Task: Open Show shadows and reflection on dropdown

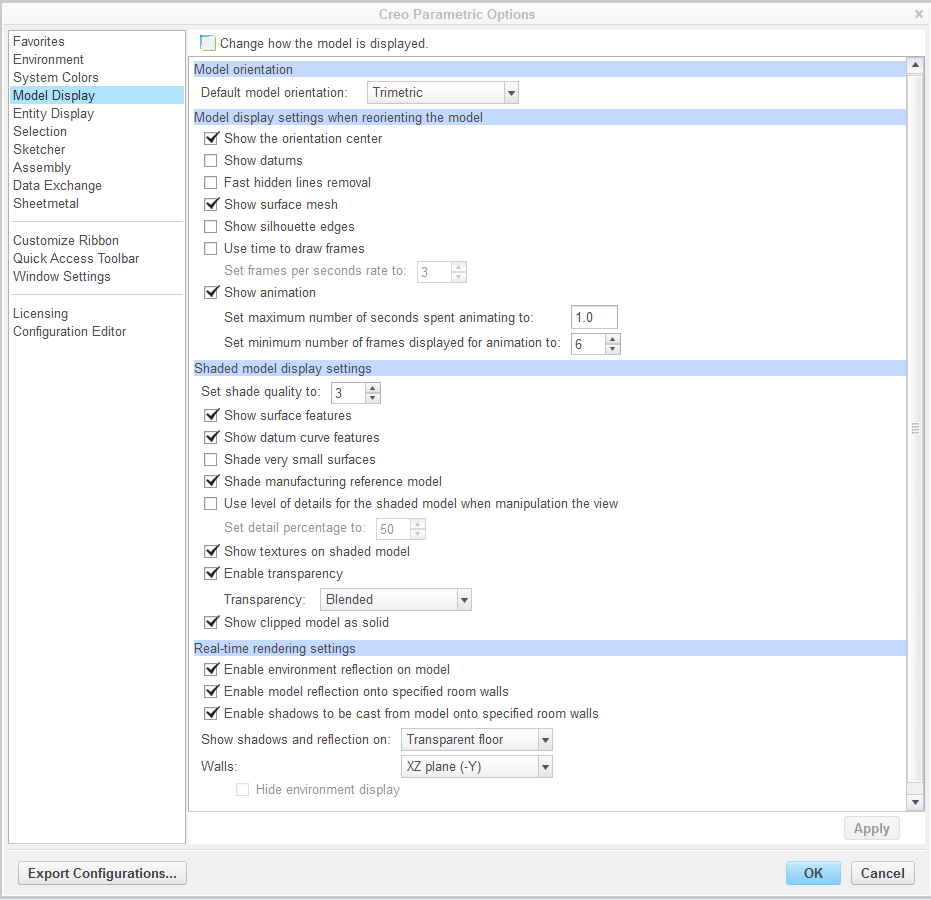Action: click(x=477, y=740)
